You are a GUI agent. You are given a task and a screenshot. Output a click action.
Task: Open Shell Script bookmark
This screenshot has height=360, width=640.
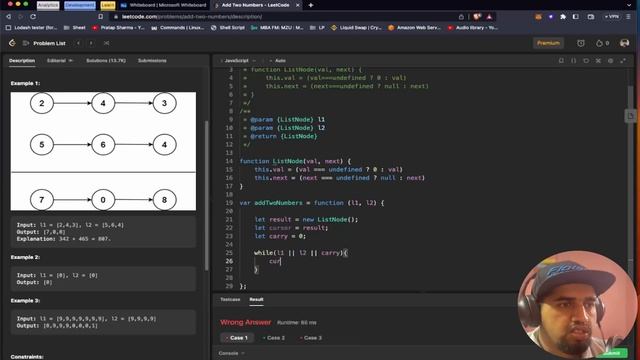(x=228, y=28)
